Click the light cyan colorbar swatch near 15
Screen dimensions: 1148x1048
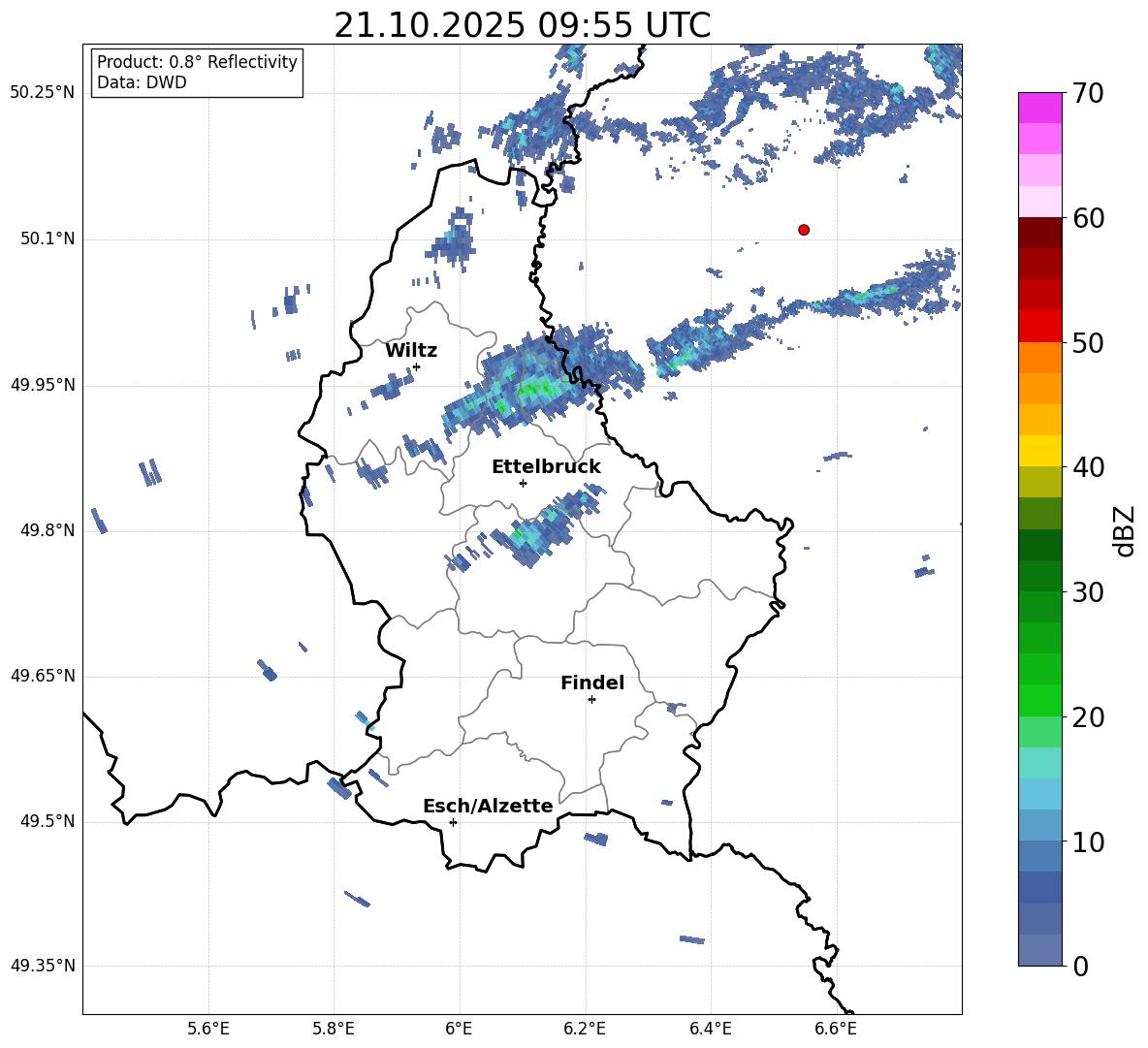point(1039,763)
